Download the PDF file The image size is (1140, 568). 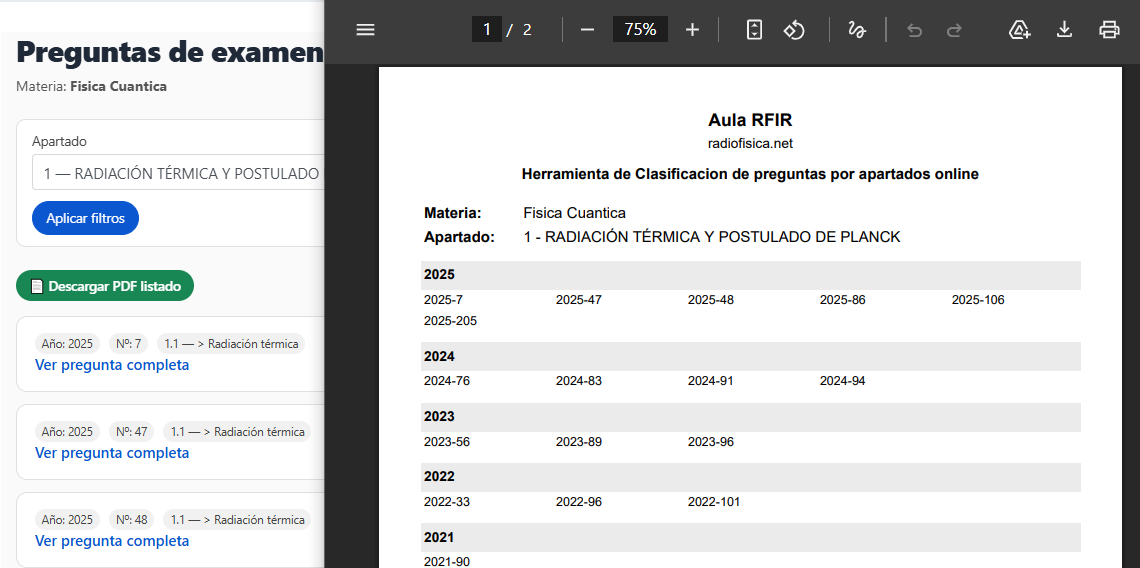pos(1064,30)
